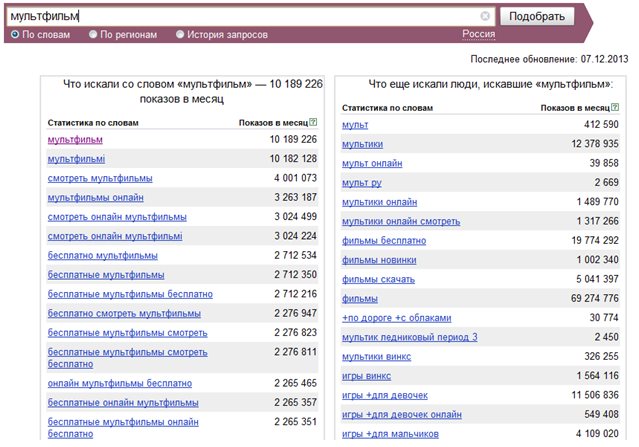Click the 'фильмы бесплатно' related link

(x=384, y=241)
